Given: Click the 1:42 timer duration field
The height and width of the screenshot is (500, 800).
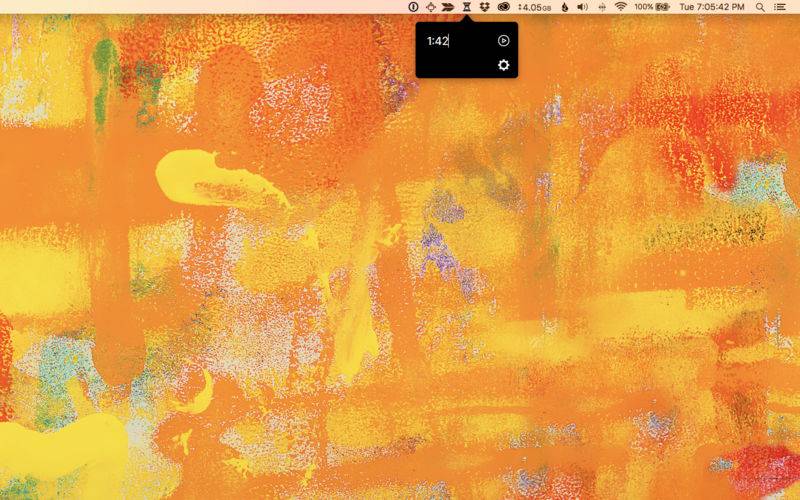Looking at the screenshot, I should [438, 41].
